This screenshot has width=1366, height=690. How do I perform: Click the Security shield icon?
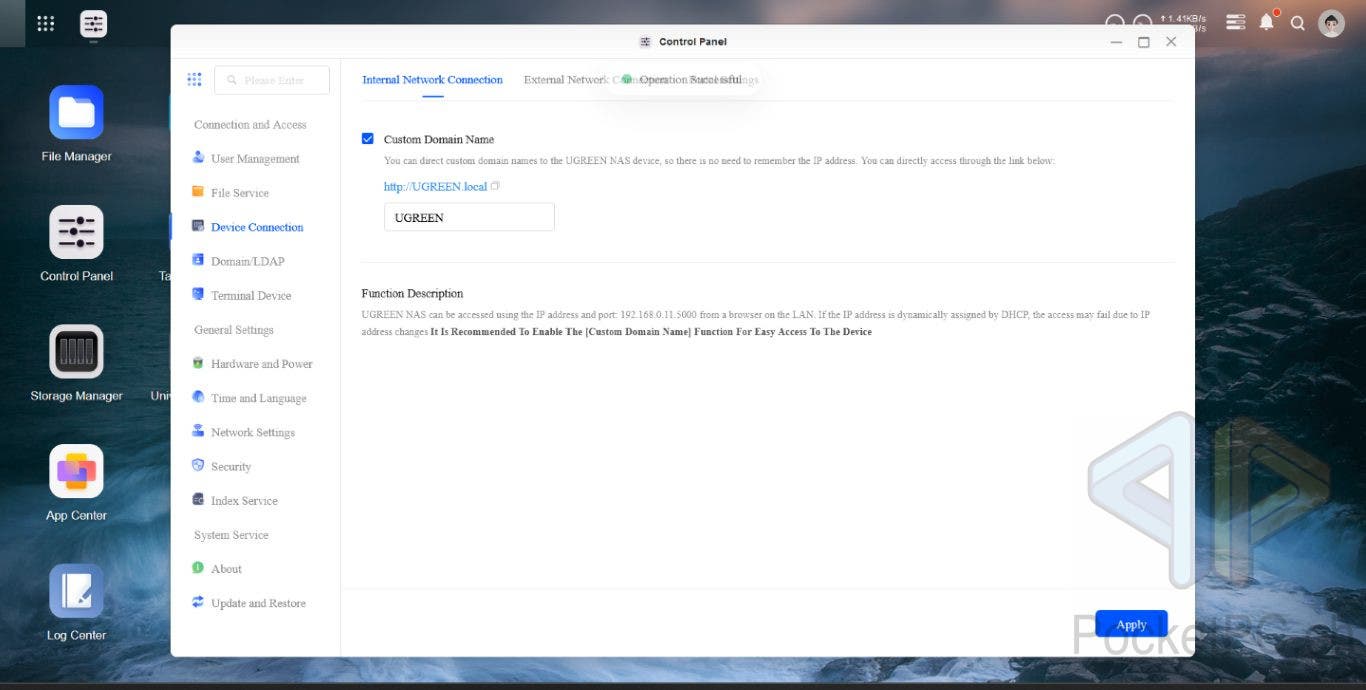click(x=198, y=466)
